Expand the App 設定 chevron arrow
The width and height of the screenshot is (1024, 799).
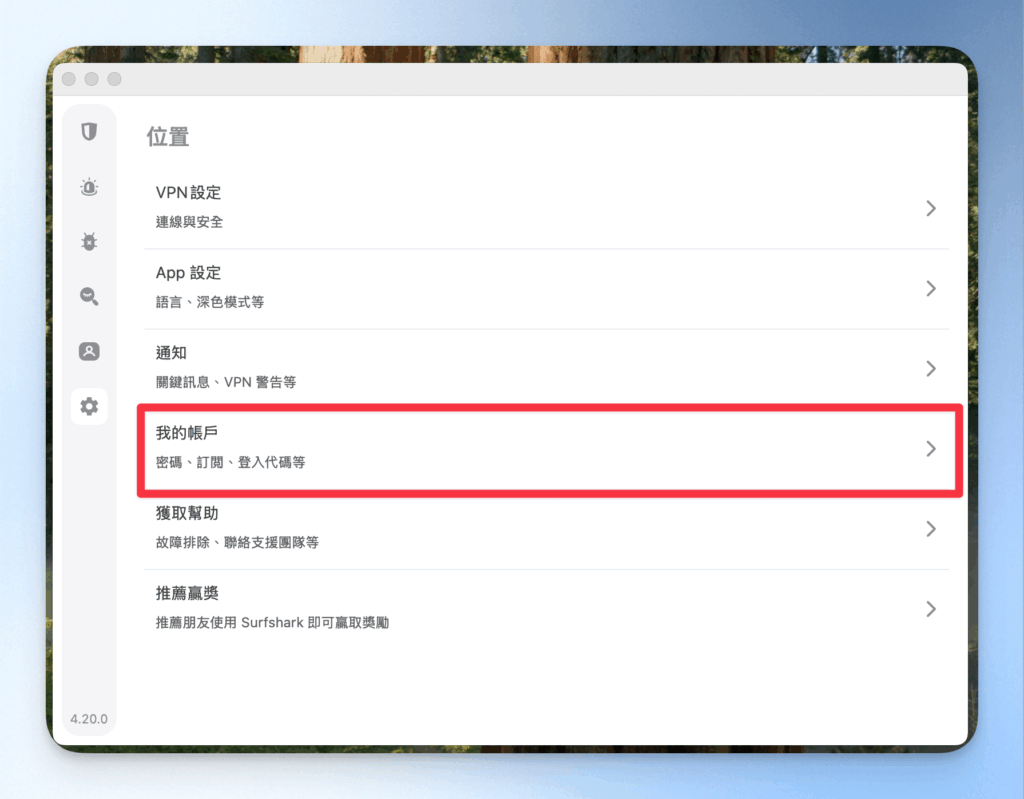931,289
